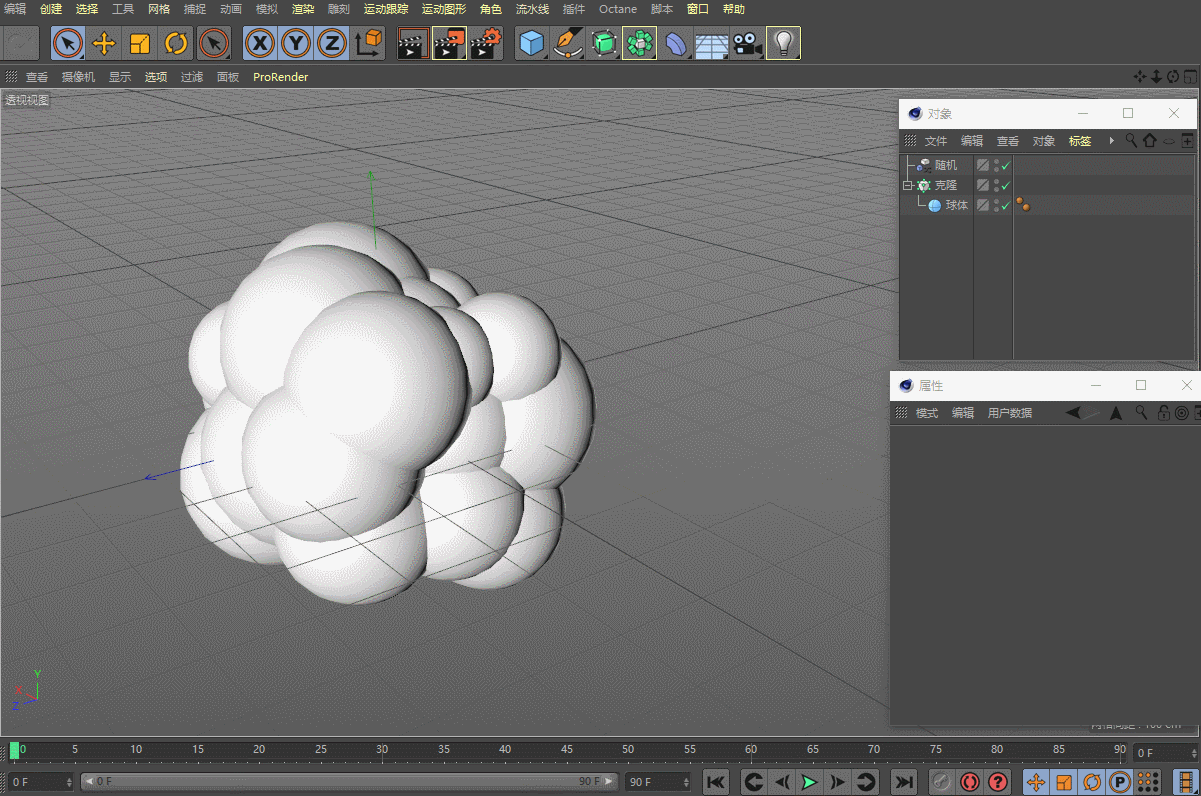Add a light bulb object from toolbar

[x=783, y=43]
